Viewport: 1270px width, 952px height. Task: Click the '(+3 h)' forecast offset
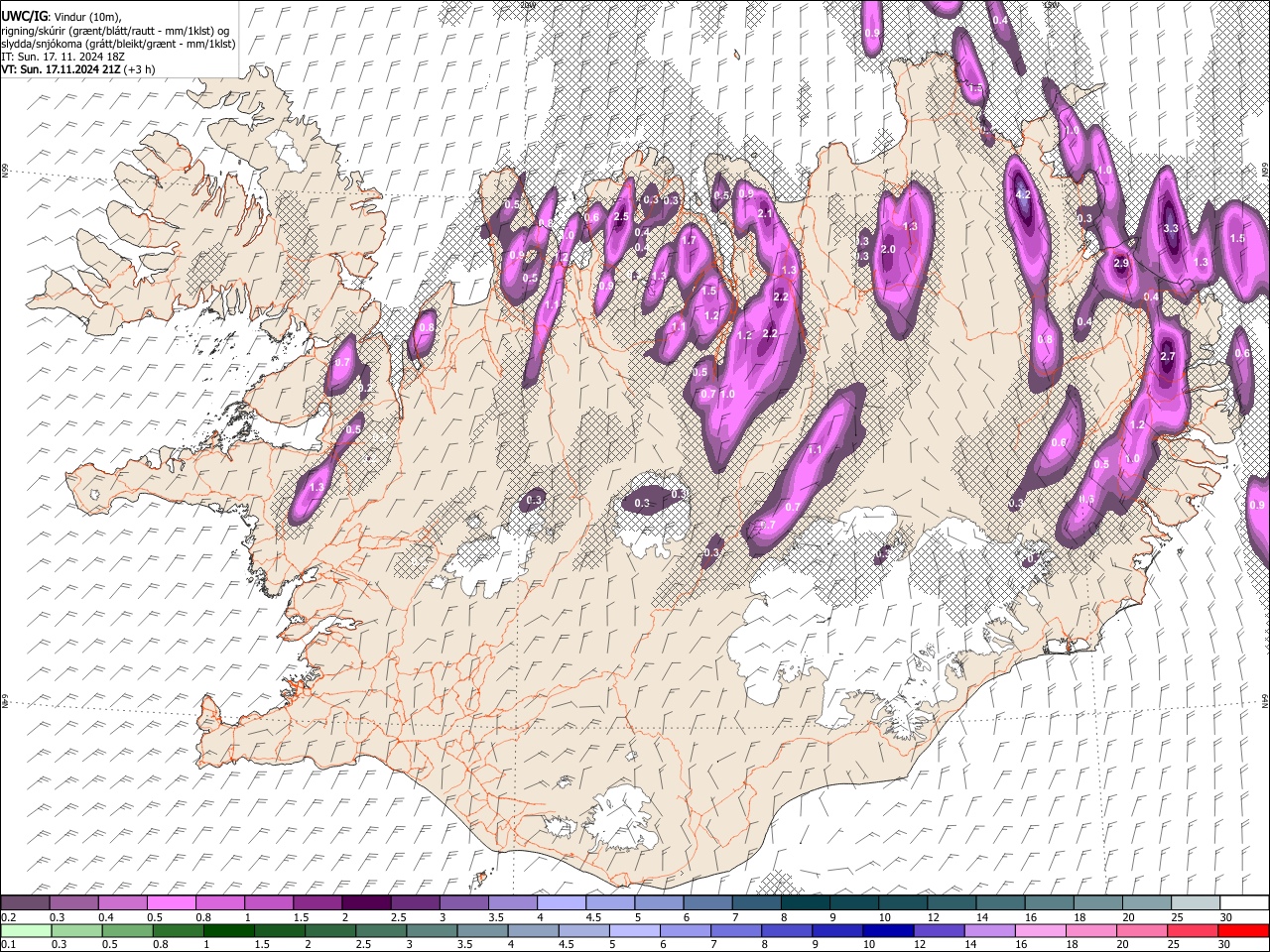tap(140, 69)
